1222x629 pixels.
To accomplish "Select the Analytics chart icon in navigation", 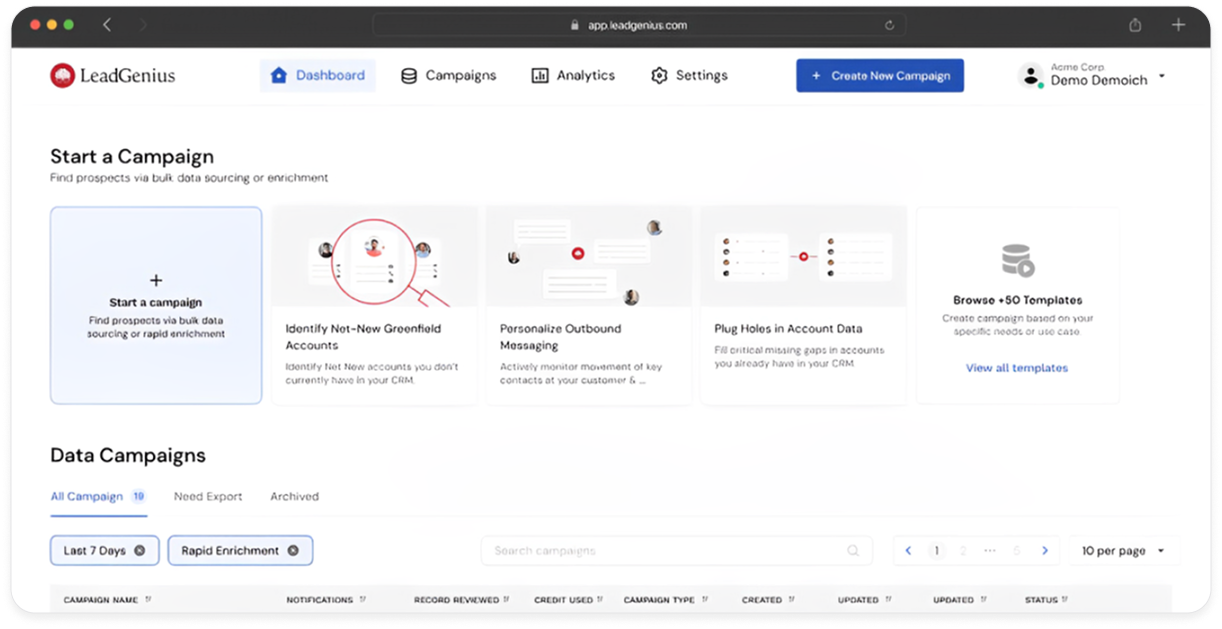I will pos(538,75).
